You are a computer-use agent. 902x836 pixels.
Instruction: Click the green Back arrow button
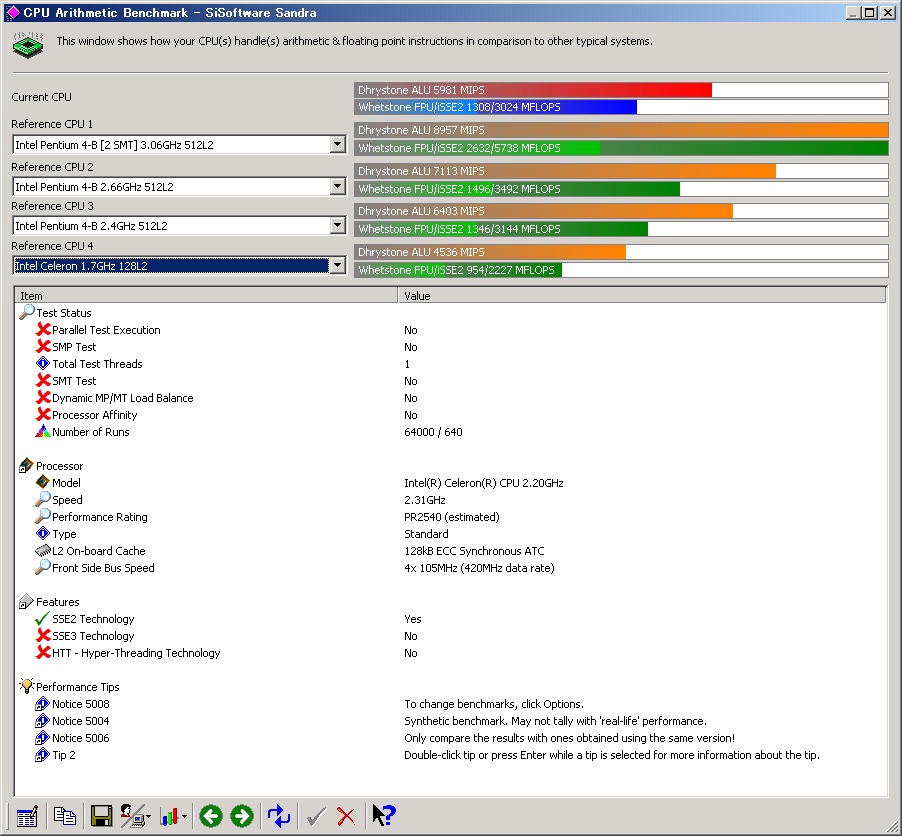click(211, 816)
